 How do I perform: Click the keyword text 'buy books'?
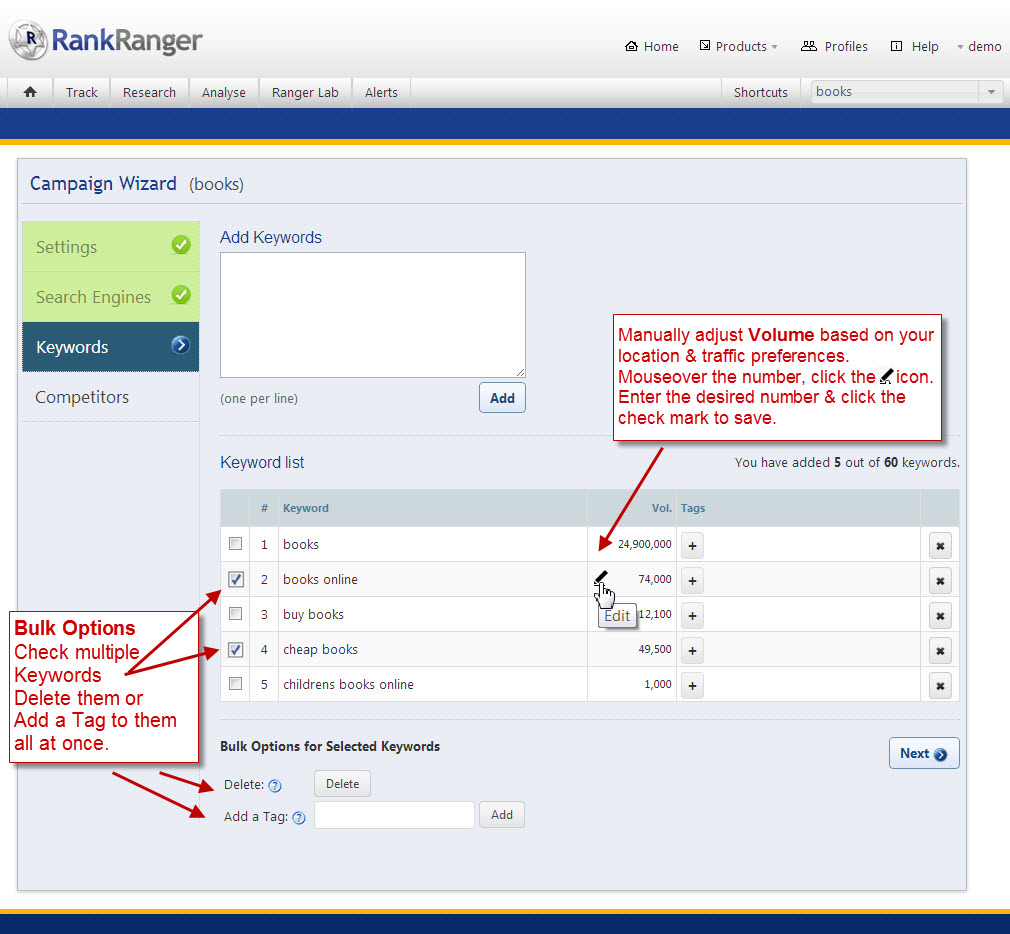313,615
